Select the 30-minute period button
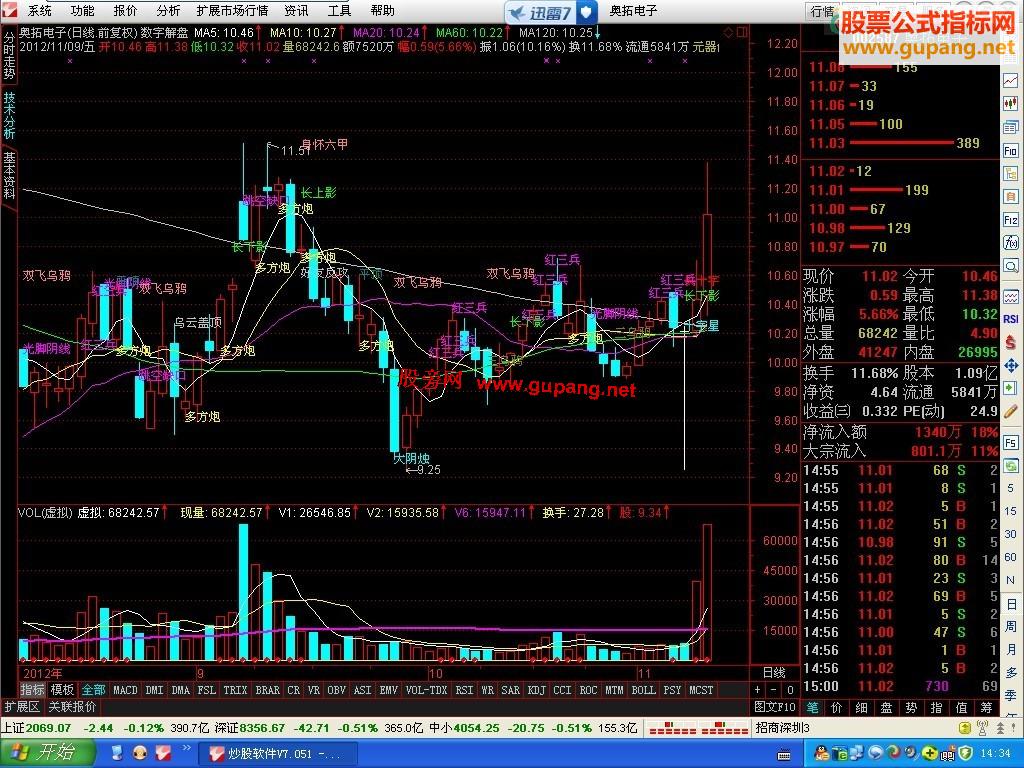 point(1010,534)
